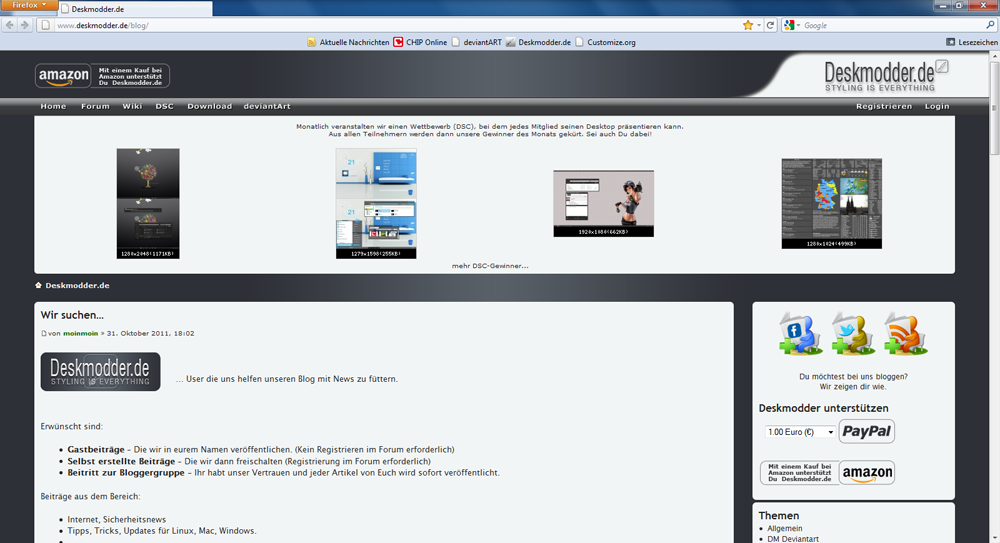Viewport: 1000px width, 543px height.
Task: Open the search engine selector dropdown arrow
Action: click(x=798, y=26)
